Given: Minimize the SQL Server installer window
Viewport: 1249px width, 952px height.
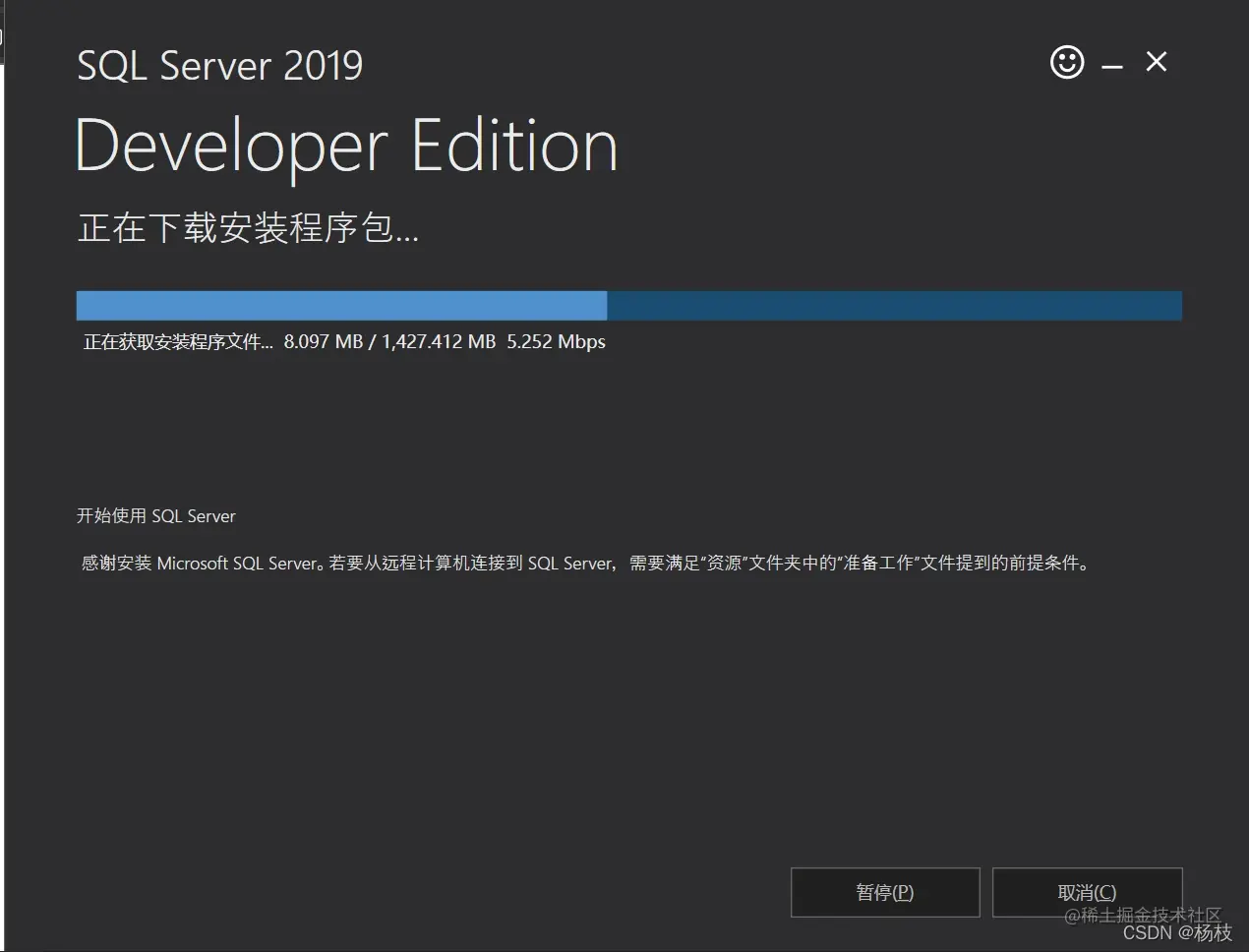Looking at the screenshot, I should tap(1112, 66).
